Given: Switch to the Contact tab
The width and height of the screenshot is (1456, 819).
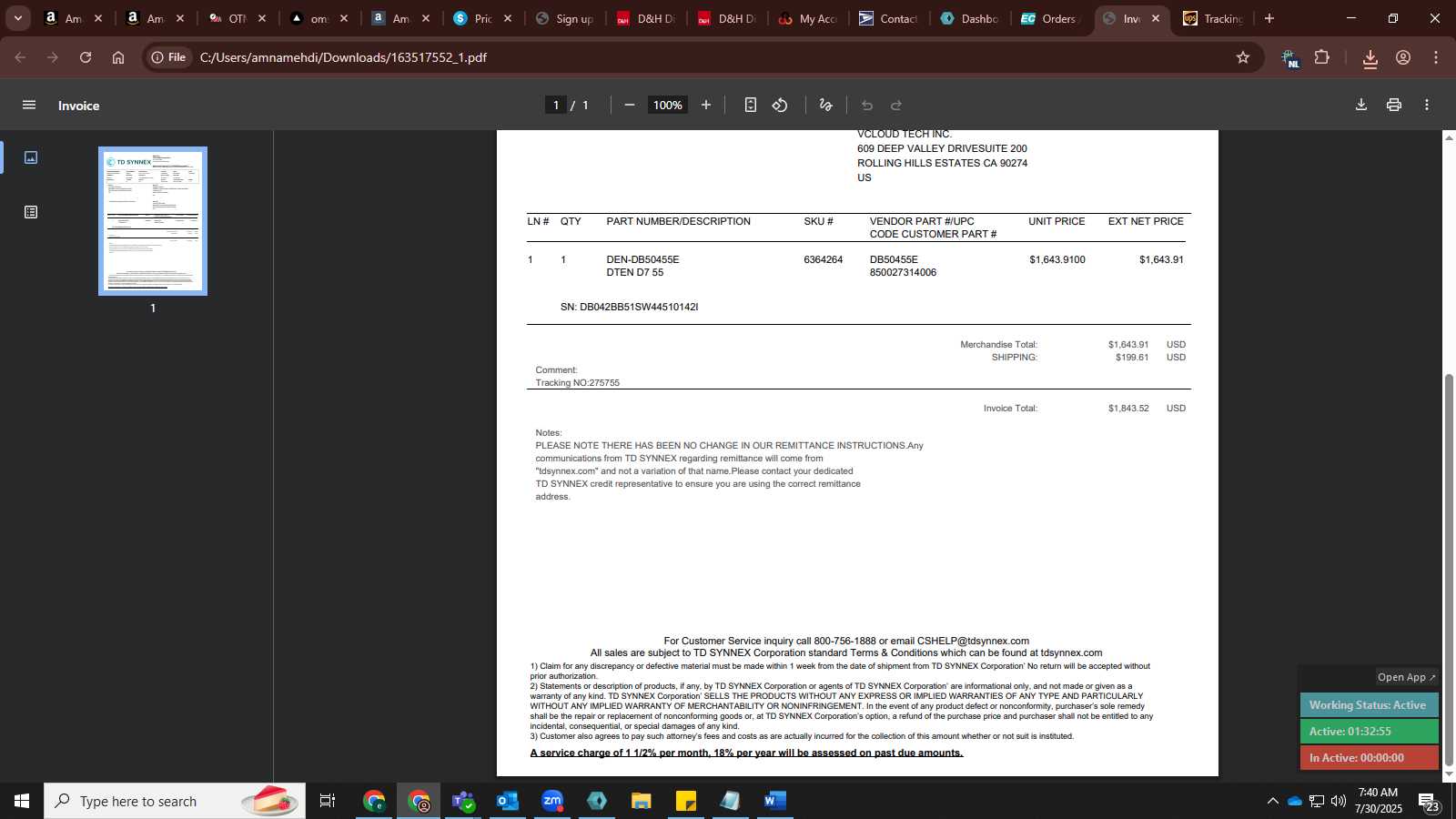Looking at the screenshot, I should [x=889, y=18].
